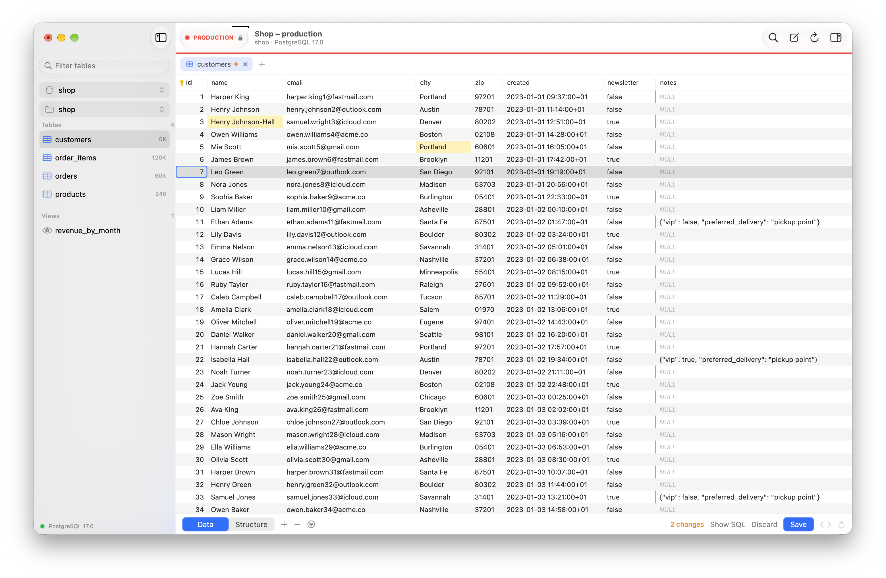Open the shop schema dropdown with the folder icon
Viewport: 886px width, 578px height.
coord(105,109)
